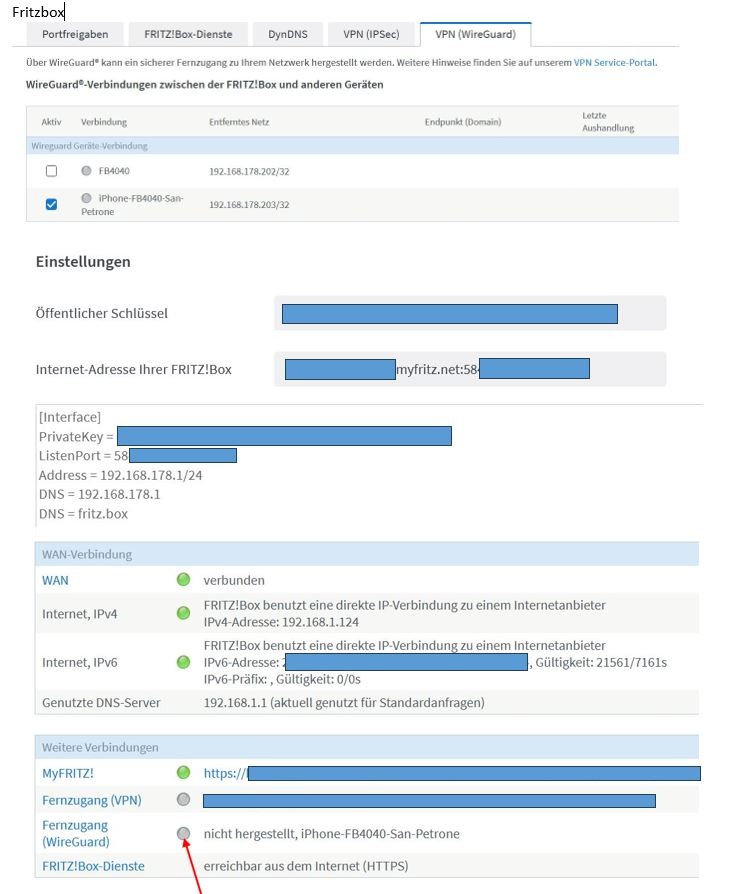Click the green Internet IPv4 status dot
The height and width of the screenshot is (894, 749).
[183, 613]
